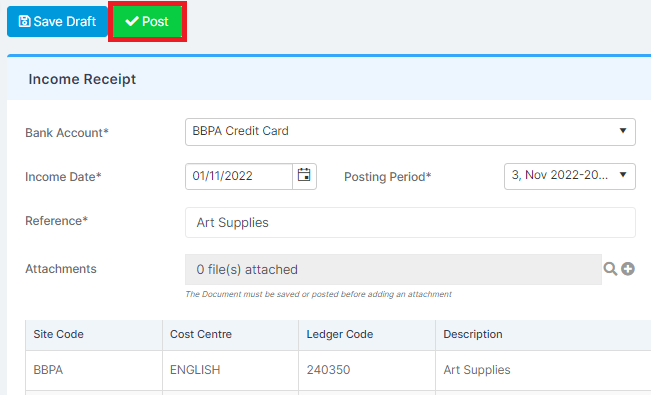651x395 pixels.
Task: Click into the Income Date field
Action: pos(239,176)
